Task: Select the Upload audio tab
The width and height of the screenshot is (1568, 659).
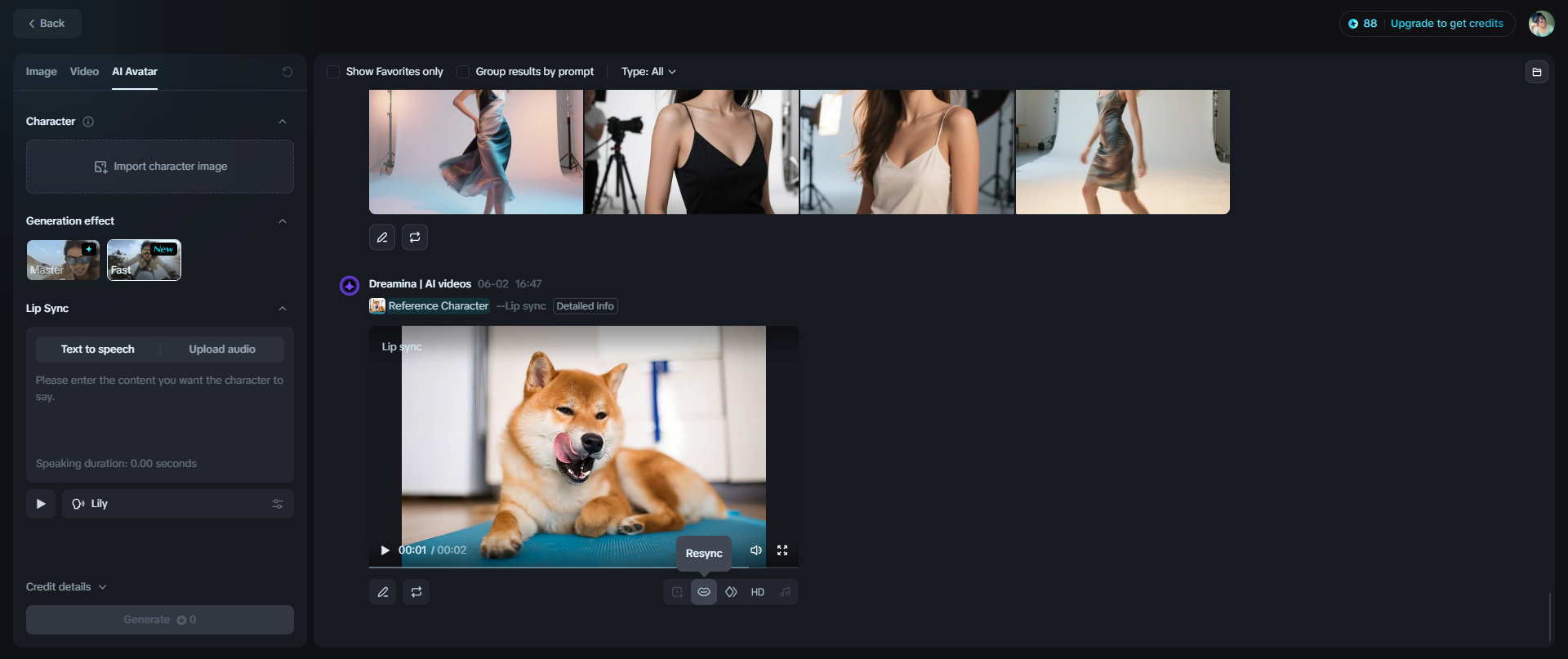Action: click(x=222, y=350)
